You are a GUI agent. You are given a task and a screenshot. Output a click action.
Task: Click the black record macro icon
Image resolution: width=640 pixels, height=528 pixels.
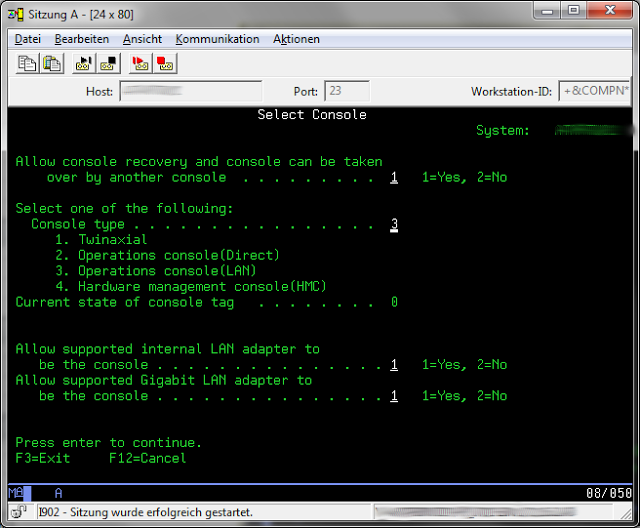point(84,64)
